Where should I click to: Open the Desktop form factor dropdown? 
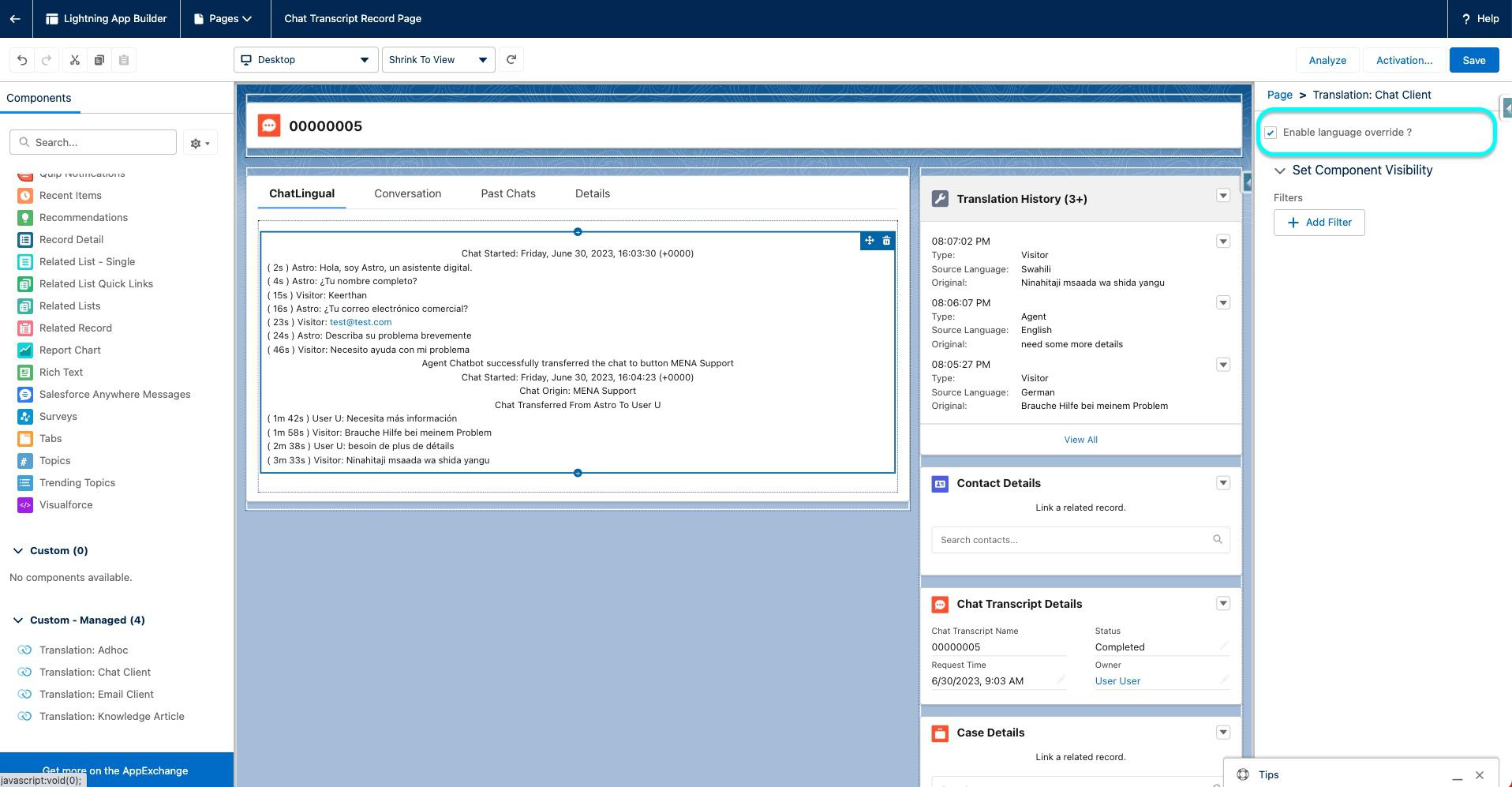pyautogui.click(x=305, y=60)
